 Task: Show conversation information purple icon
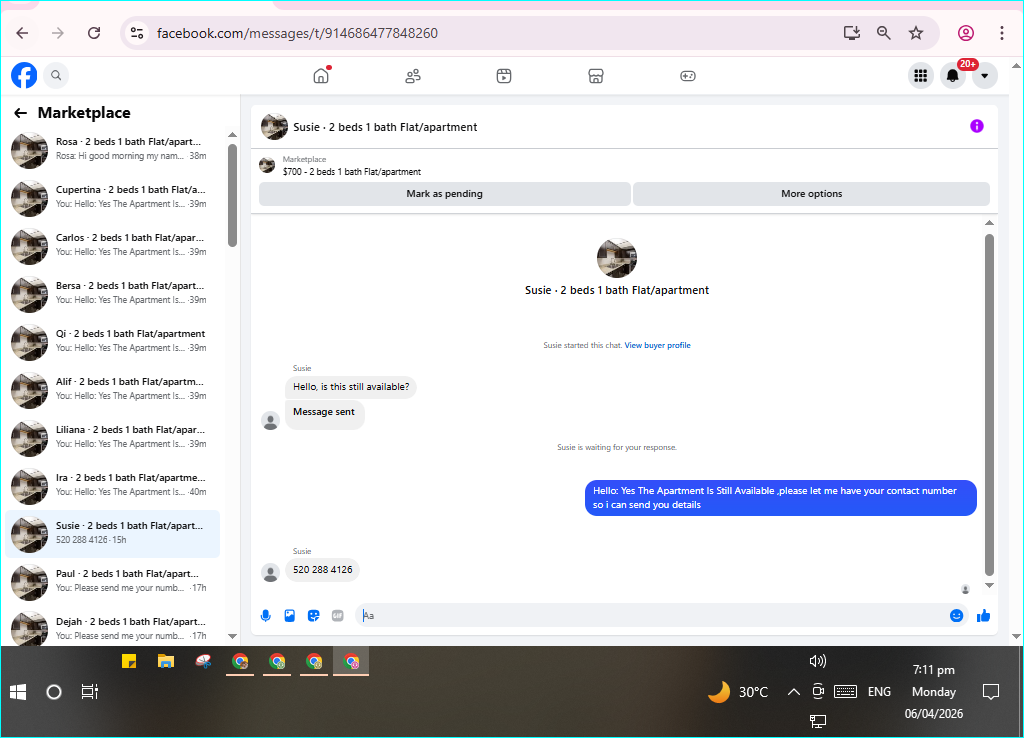point(976,126)
